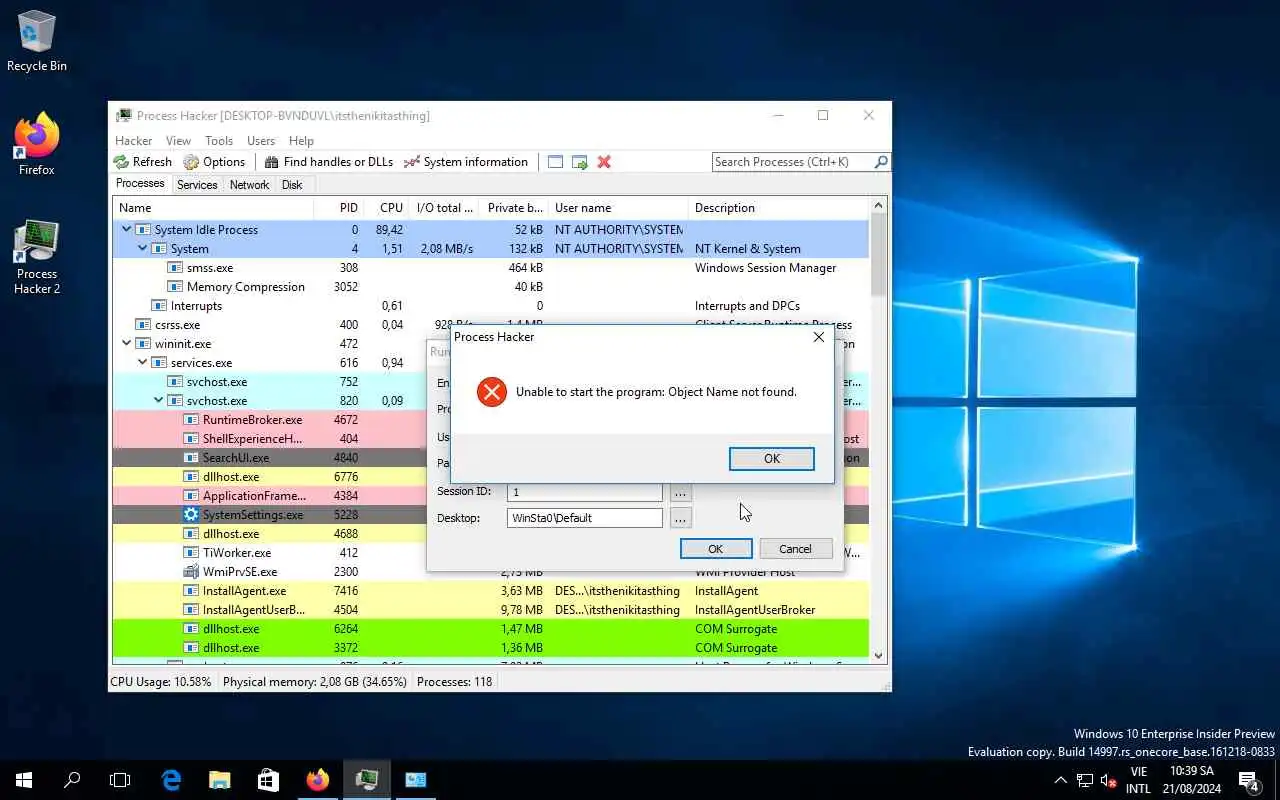Click OK in the error dialog
This screenshot has width=1280, height=800.
(x=772, y=458)
